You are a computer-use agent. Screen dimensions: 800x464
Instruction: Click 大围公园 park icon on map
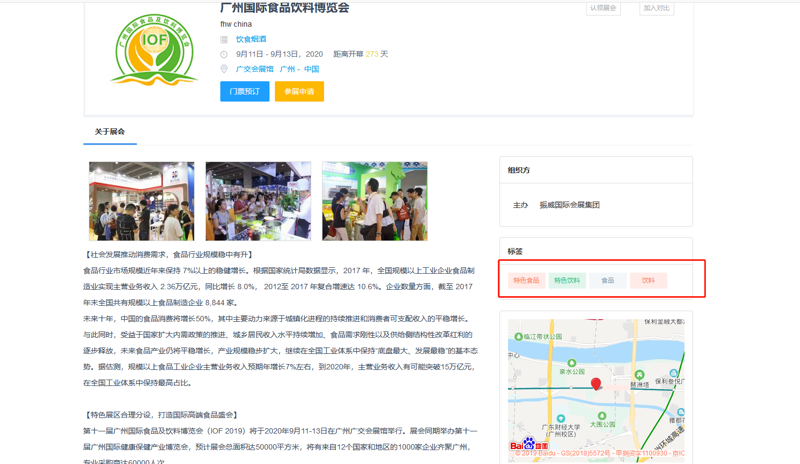(x=602, y=416)
